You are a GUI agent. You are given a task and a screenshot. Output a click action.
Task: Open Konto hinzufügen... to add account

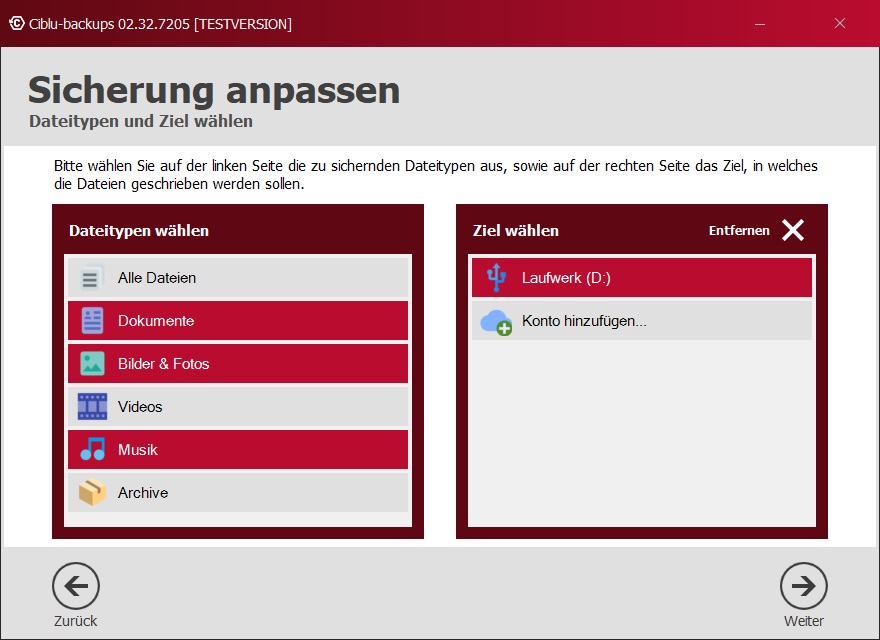pyautogui.click(x=642, y=321)
